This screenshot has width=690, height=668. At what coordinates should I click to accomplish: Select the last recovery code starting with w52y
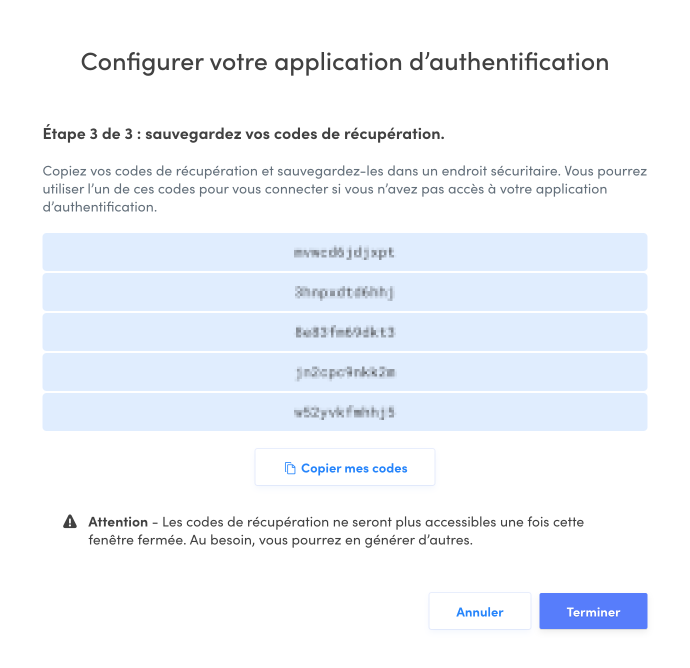coord(344,412)
